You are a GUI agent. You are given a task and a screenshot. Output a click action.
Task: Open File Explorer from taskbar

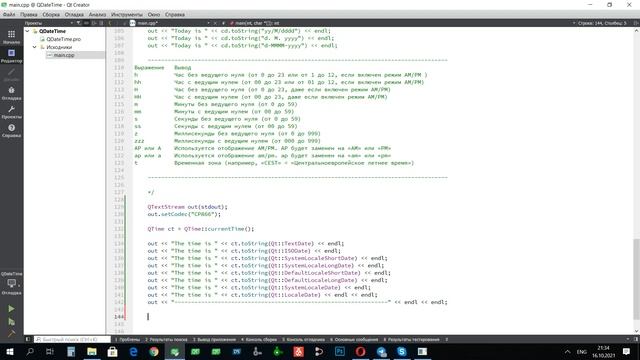coord(92,351)
